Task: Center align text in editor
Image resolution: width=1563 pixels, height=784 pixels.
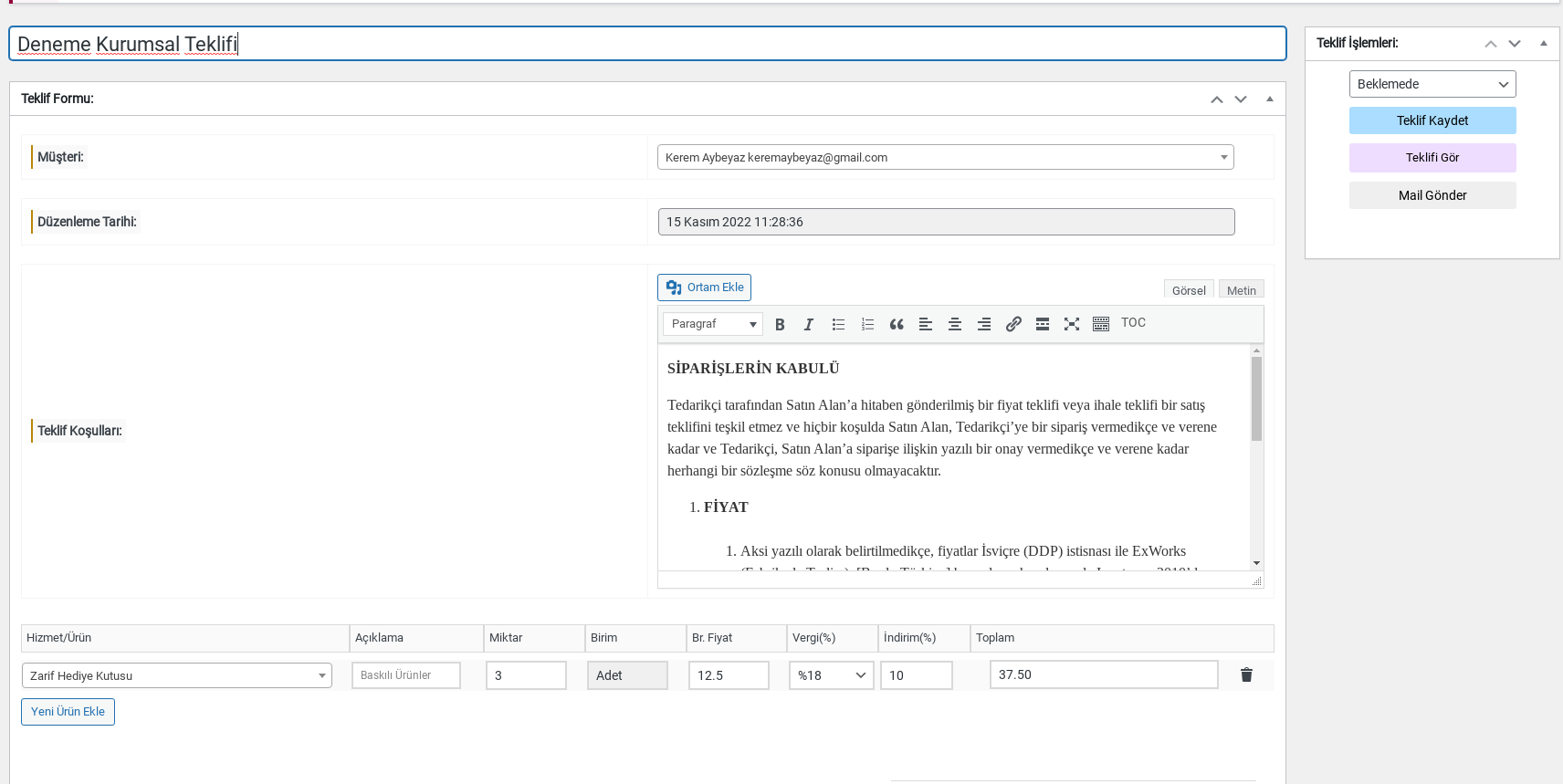Action: tap(955, 324)
